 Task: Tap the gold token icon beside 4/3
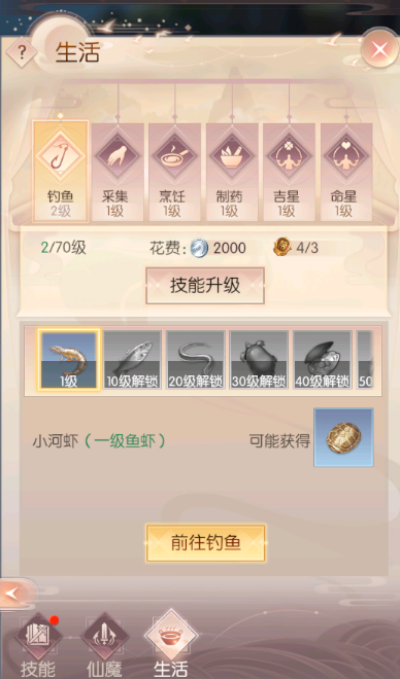tap(282, 247)
